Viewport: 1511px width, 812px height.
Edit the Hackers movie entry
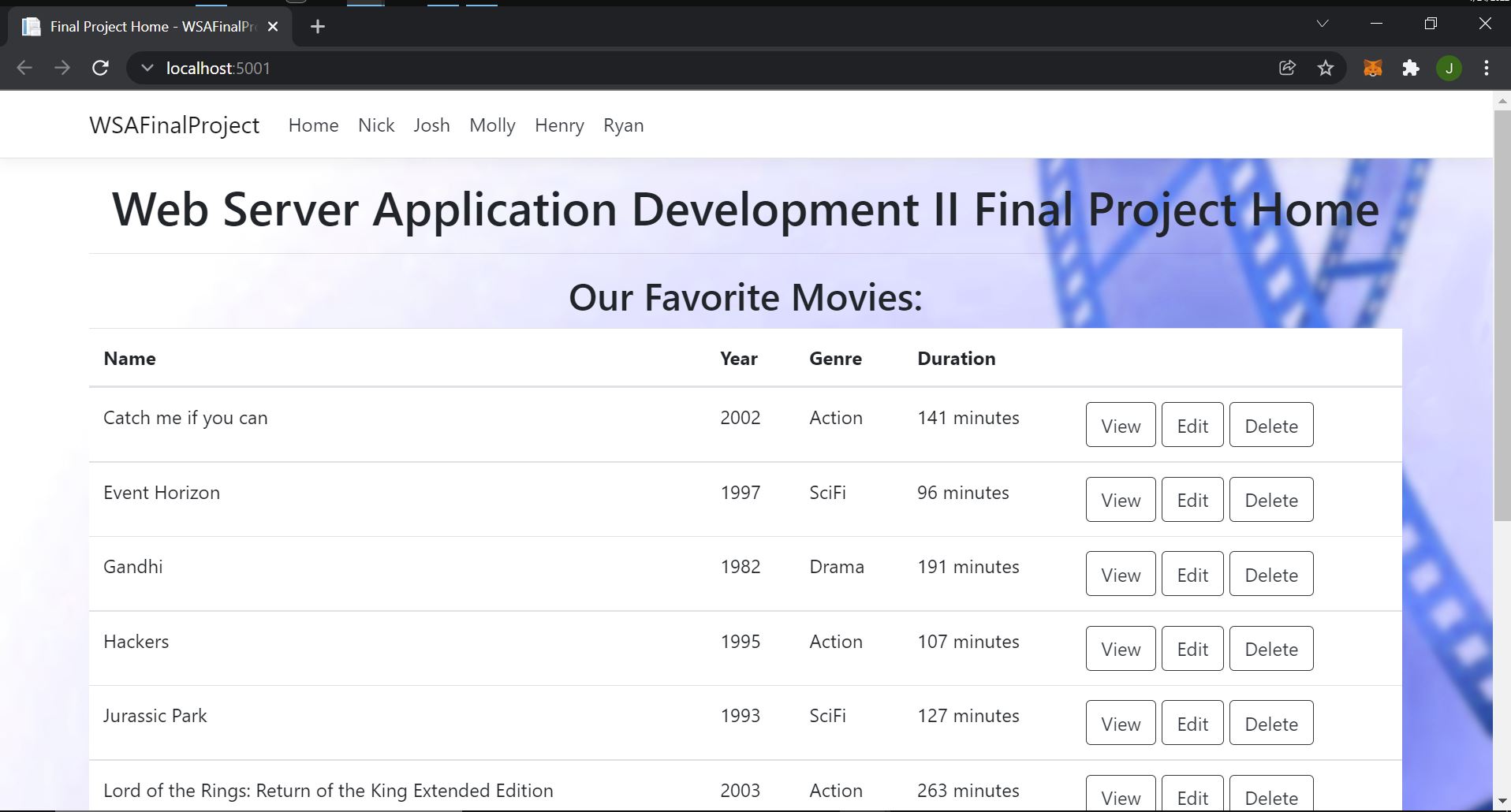[x=1192, y=648]
